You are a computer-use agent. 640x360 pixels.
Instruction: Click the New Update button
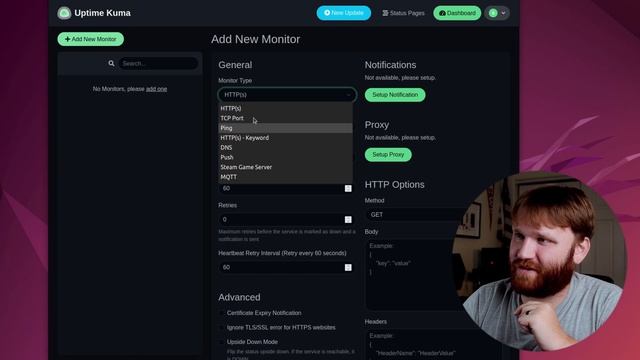tap(344, 13)
